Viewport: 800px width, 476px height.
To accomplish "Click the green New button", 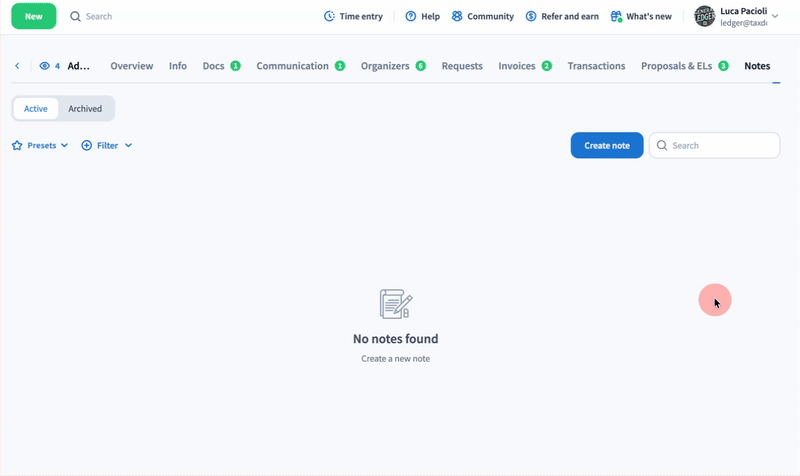I will tap(34, 17).
